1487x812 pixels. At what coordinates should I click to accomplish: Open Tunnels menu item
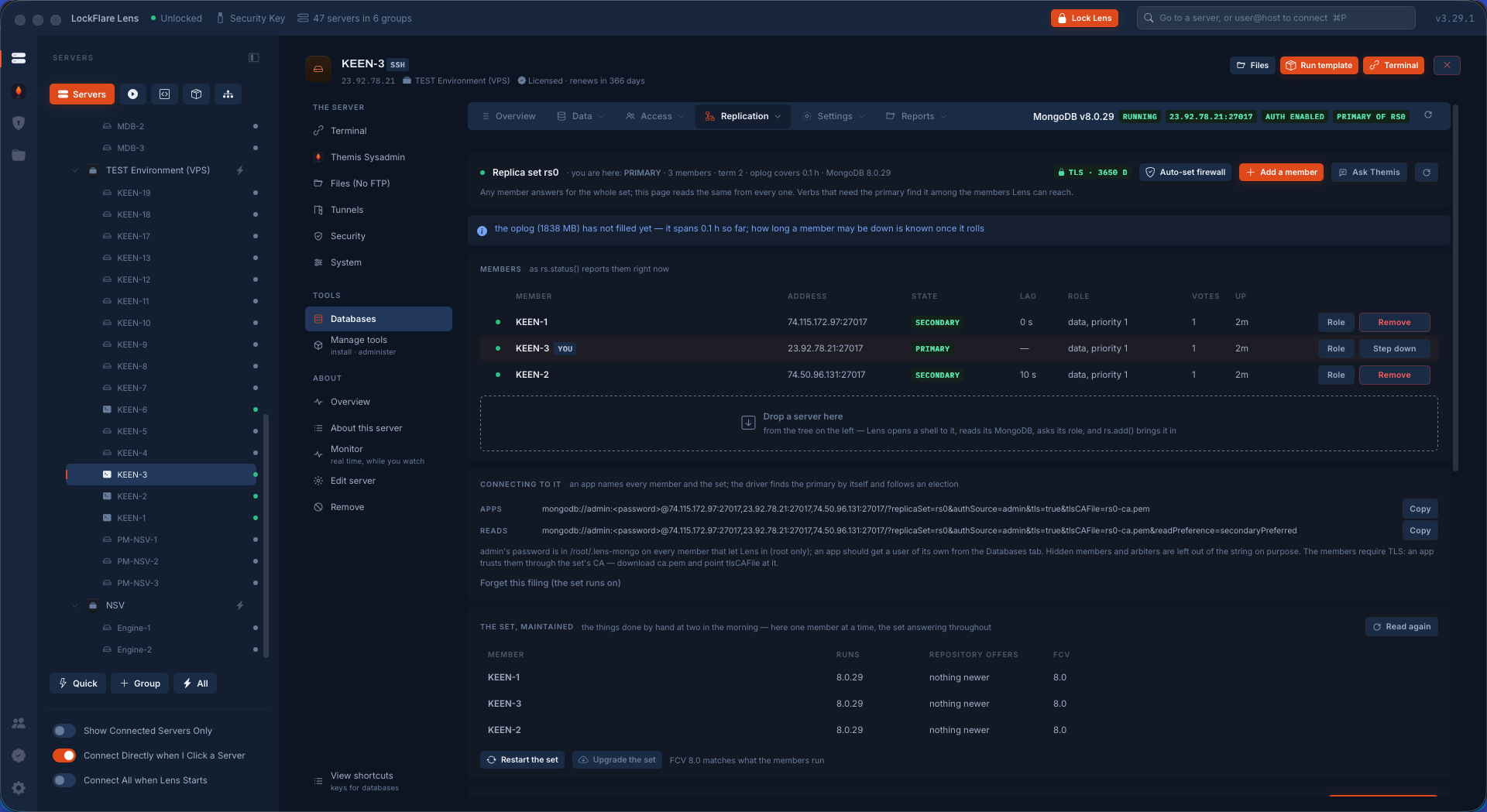pyautogui.click(x=379, y=210)
